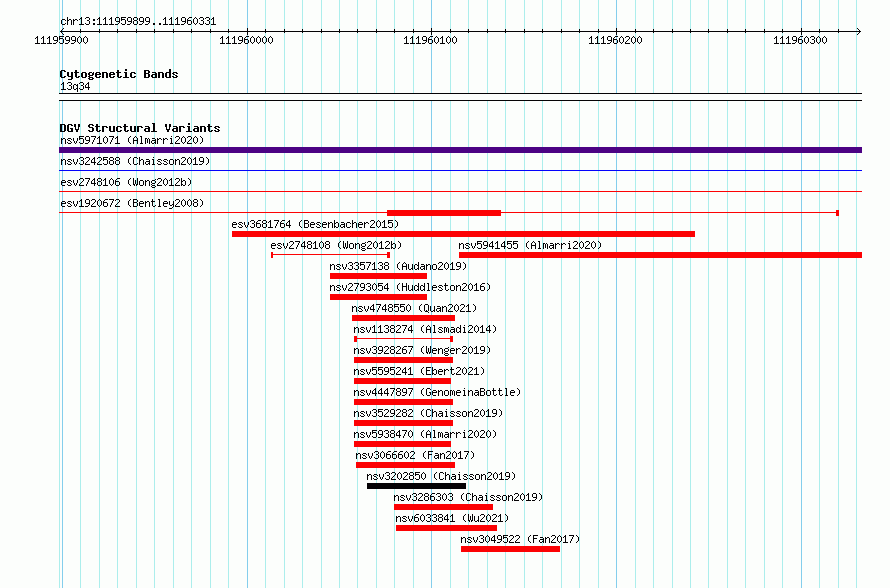This screenshot has width=890, height=588.
Task: Select the thin esv2748108 variant line
Action: [x=330, y=255]
